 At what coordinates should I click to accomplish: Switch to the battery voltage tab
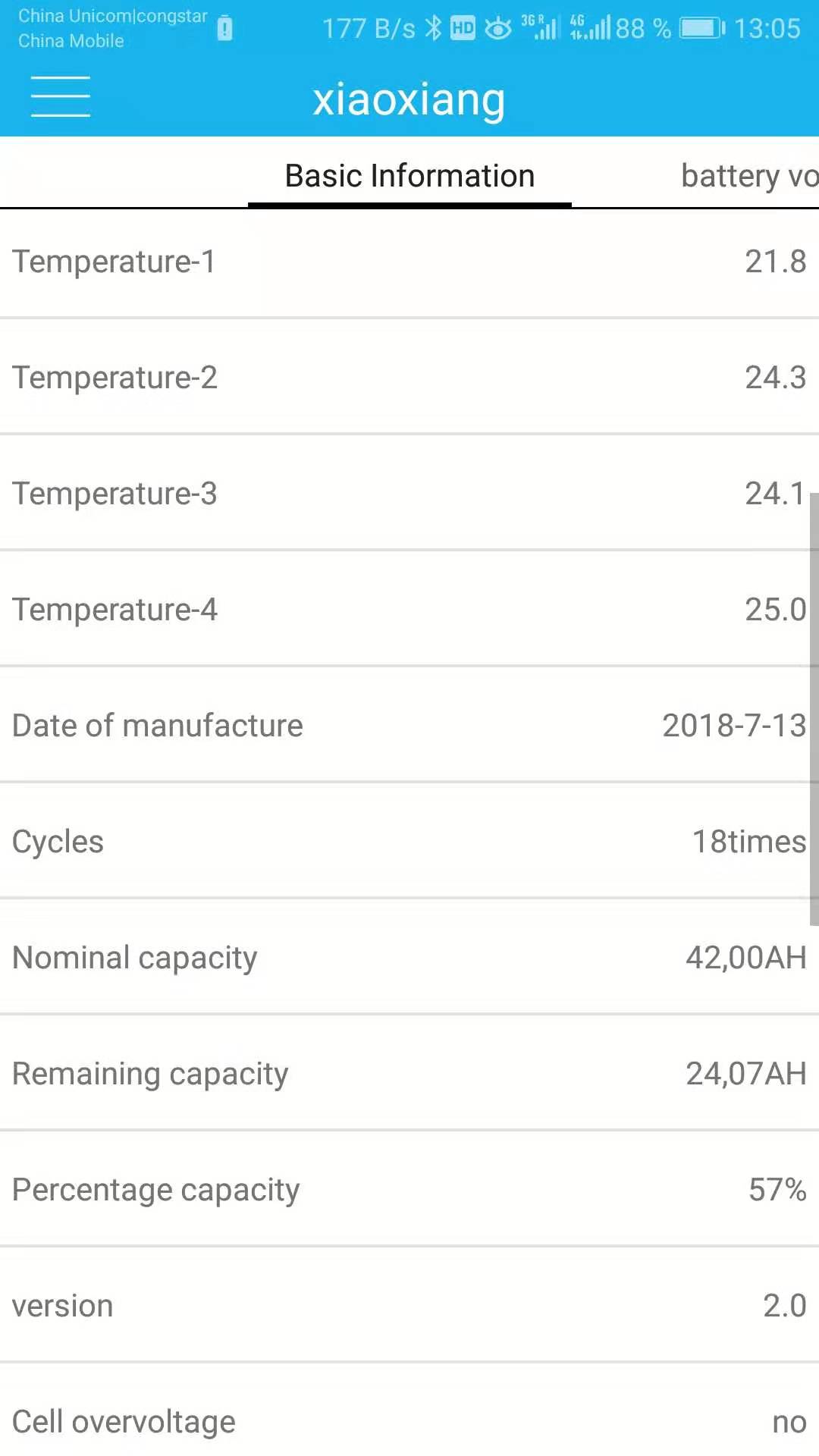click(x=748, y=176)
